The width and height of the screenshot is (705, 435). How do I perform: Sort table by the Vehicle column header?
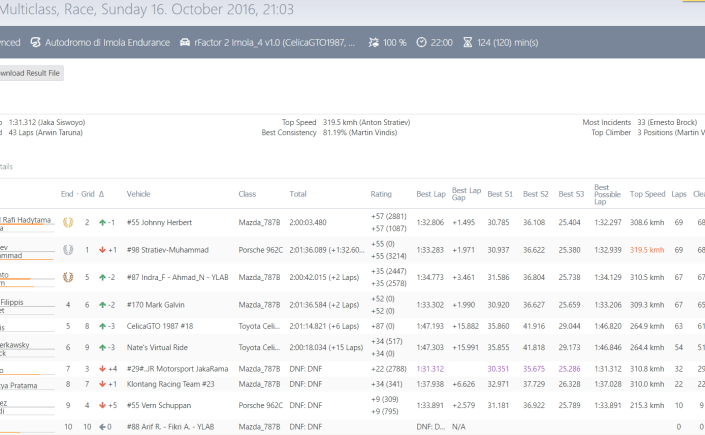pos(138,194)
